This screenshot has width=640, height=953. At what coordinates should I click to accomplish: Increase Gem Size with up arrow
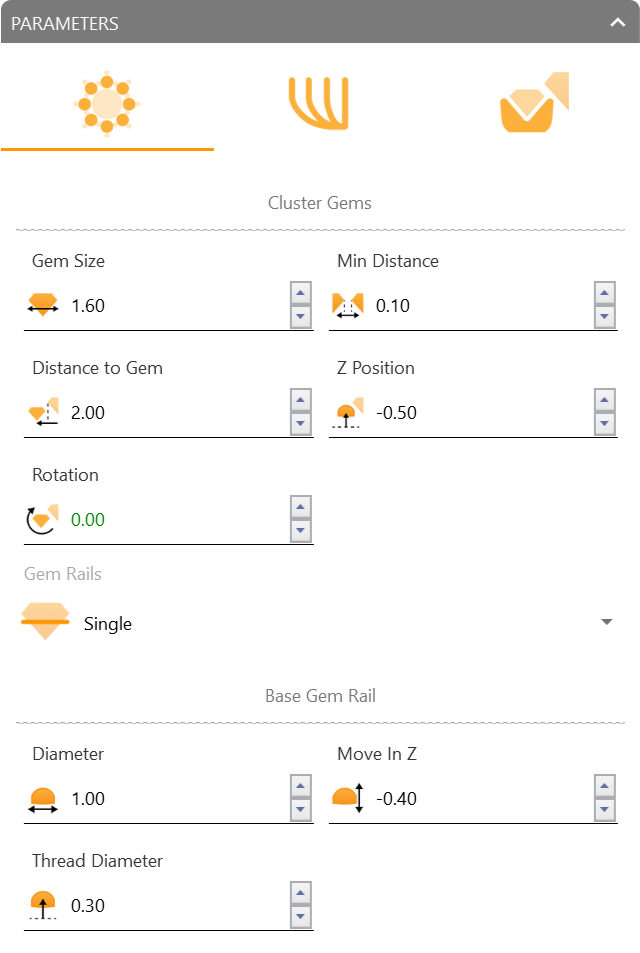point(301,293)
